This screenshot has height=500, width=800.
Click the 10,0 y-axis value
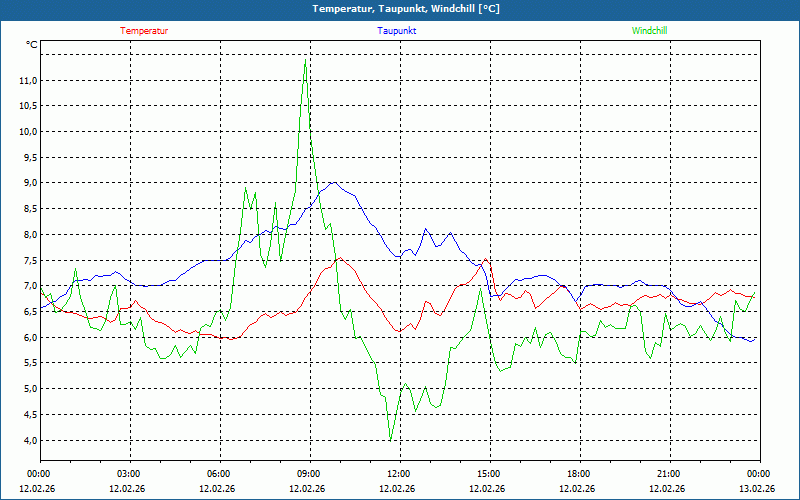[x=29, y=132]
